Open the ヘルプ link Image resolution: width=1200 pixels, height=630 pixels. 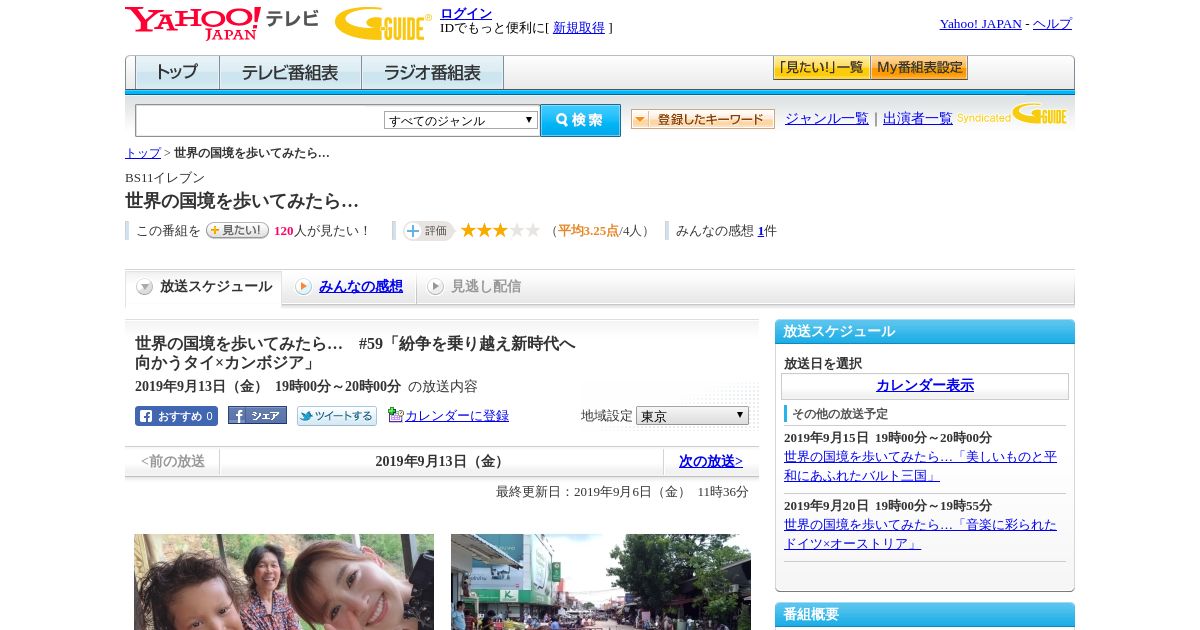(x=1052, y=24)
